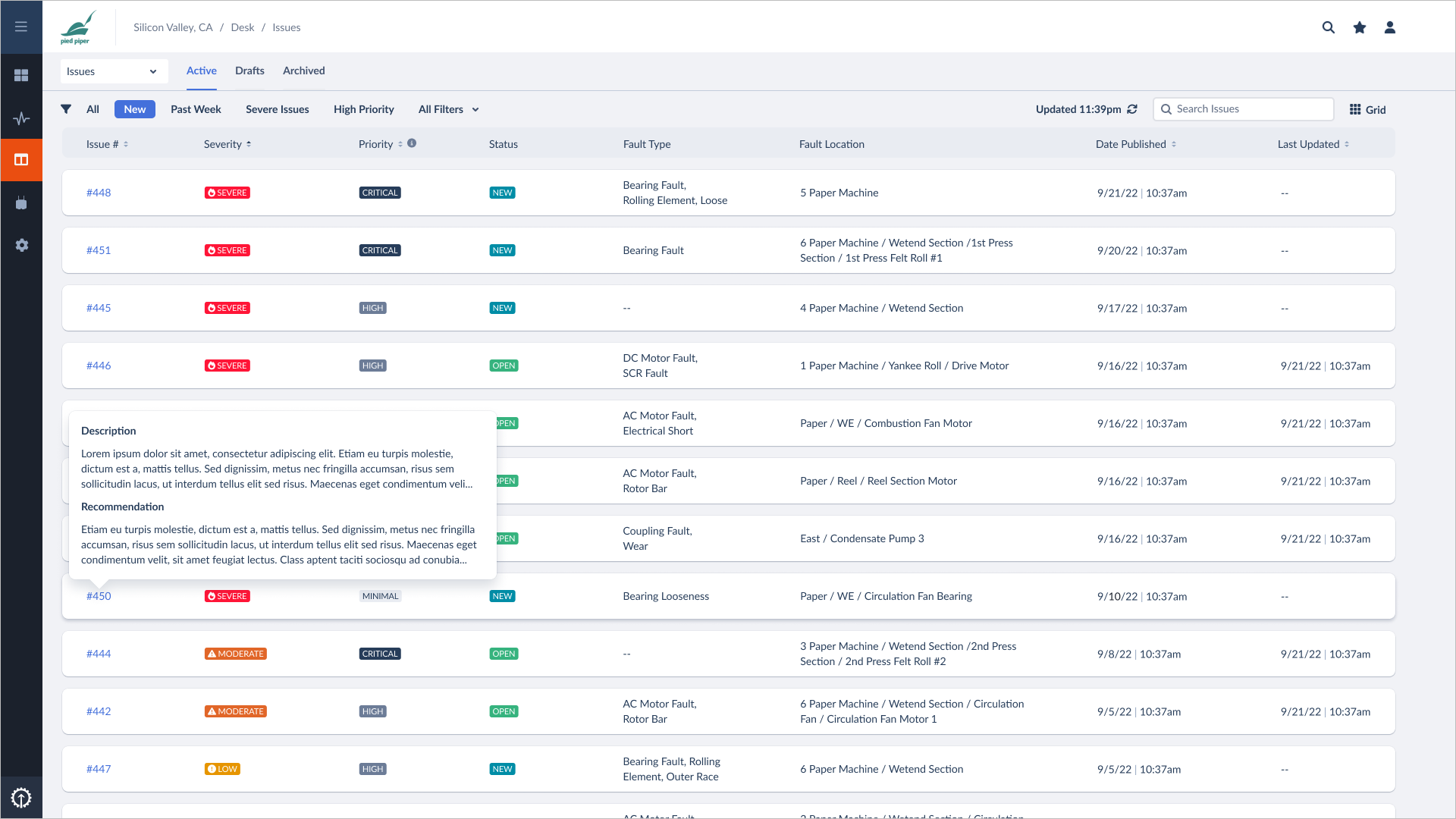1456x819 pixels.
Task: Switch to the Drafts tab
Action: pos(249,71)
